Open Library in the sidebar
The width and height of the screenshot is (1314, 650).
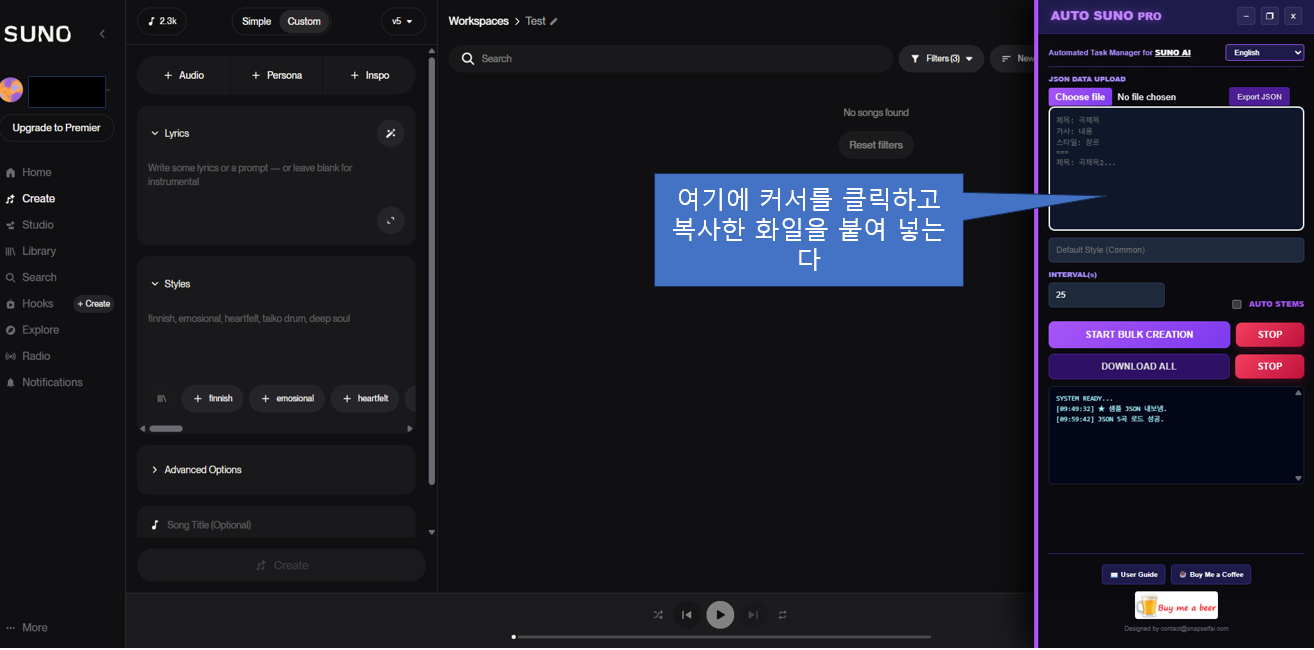[30, 251]
